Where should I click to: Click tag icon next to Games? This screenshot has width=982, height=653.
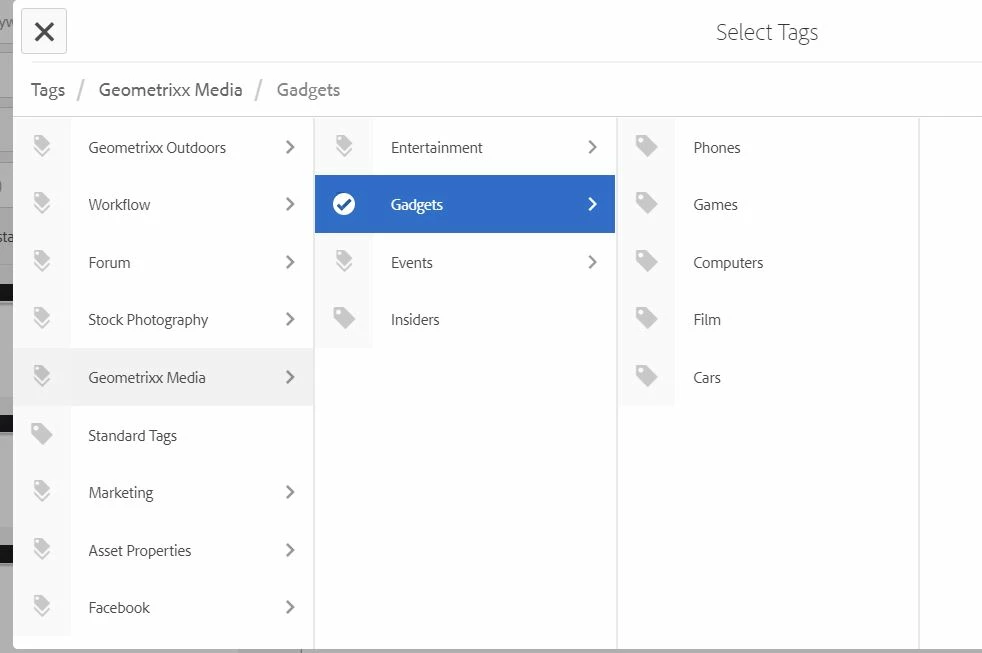(x=646, y=203)
